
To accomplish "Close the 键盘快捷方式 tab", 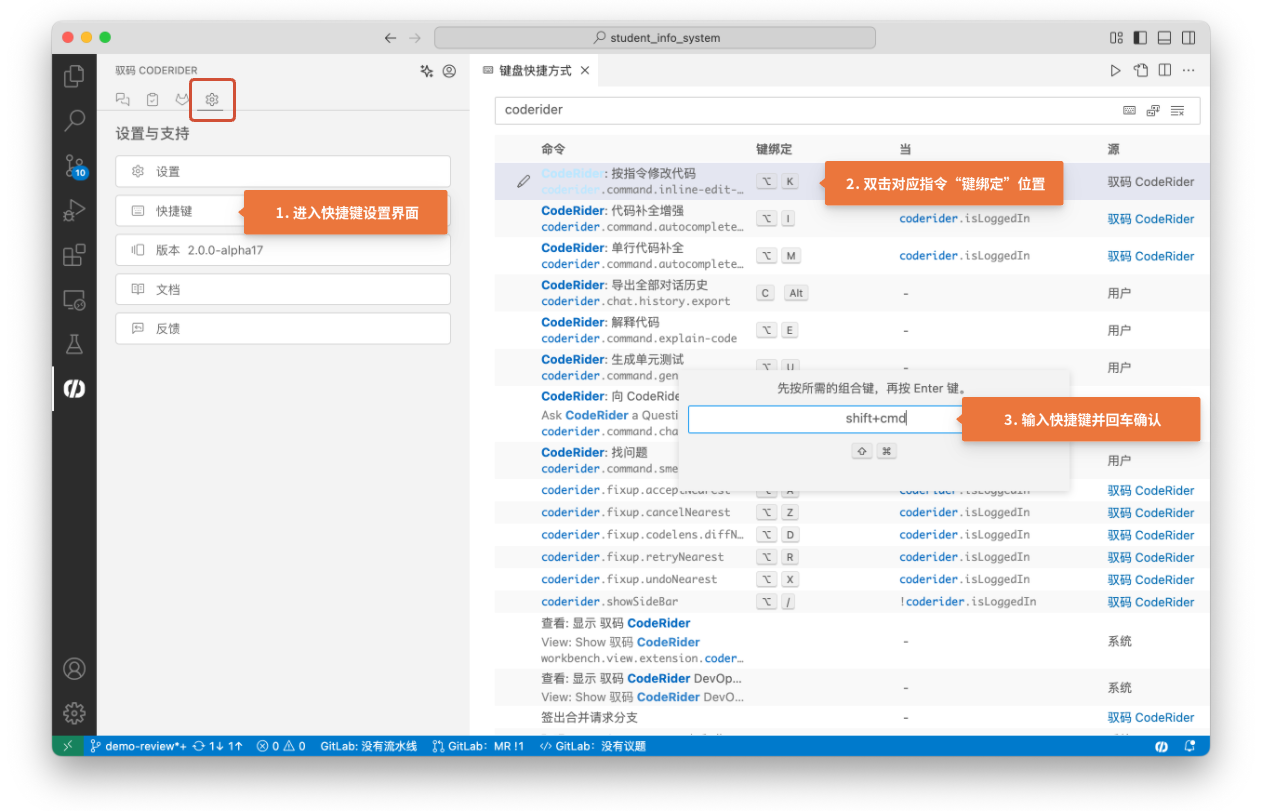I will tap(585, 70).
